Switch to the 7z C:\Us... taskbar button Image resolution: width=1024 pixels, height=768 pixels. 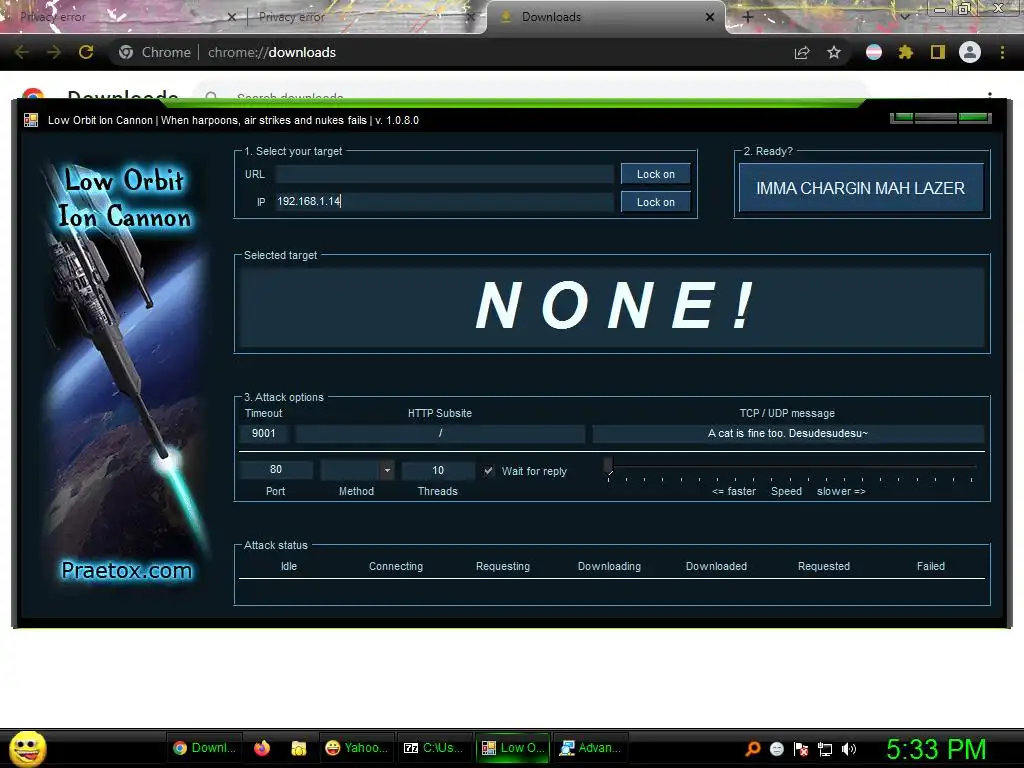(434, 748)
